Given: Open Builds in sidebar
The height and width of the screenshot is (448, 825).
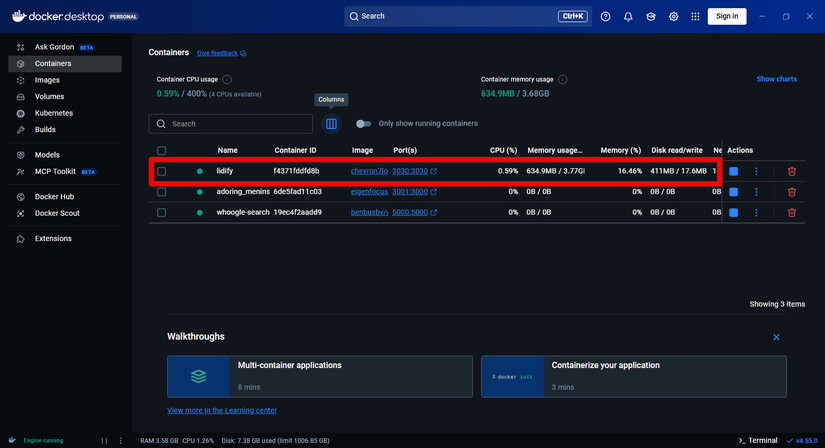Looking at the screenshot, I should [x=65, y=130].
